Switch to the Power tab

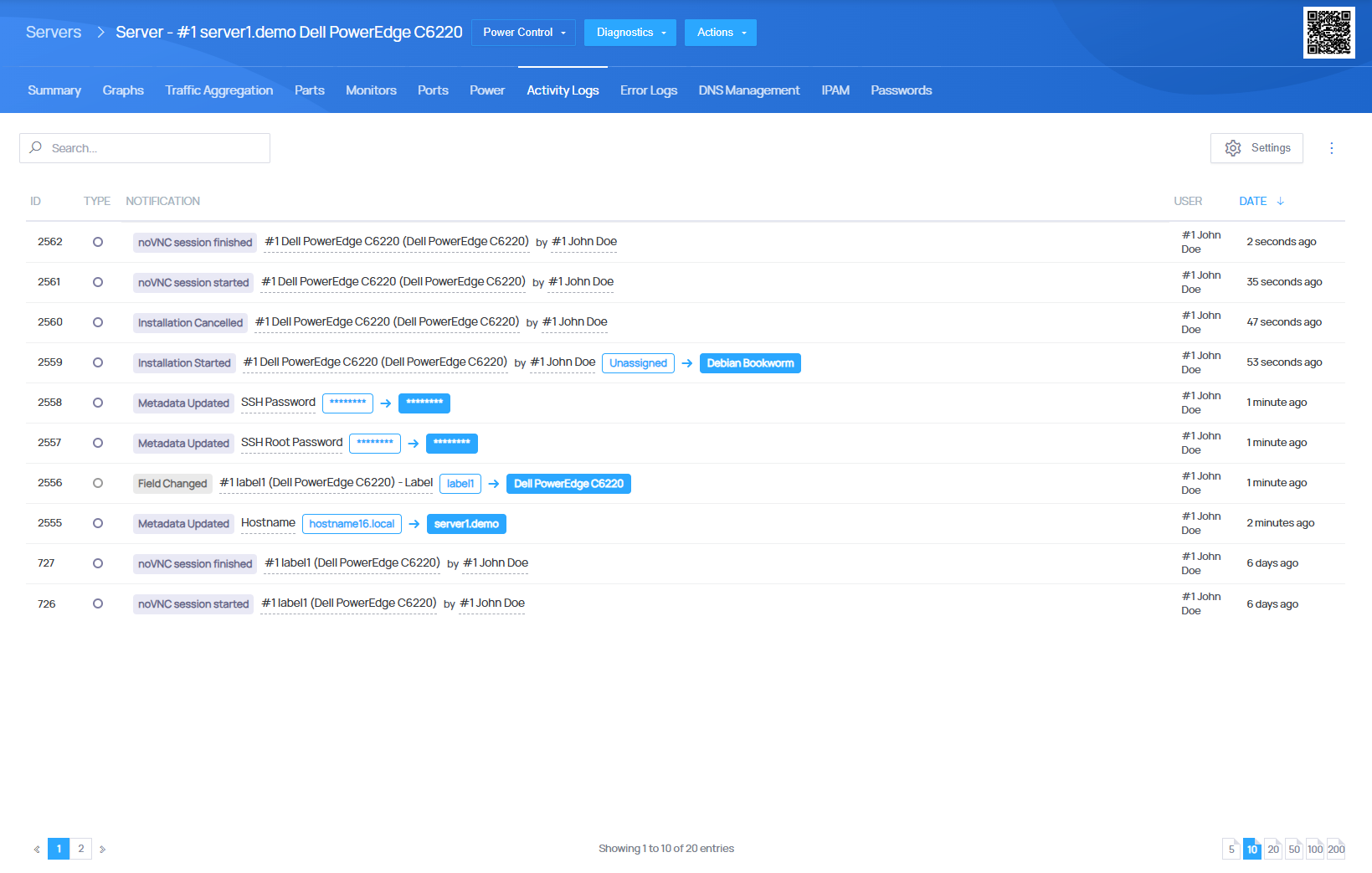click(487, 90)
